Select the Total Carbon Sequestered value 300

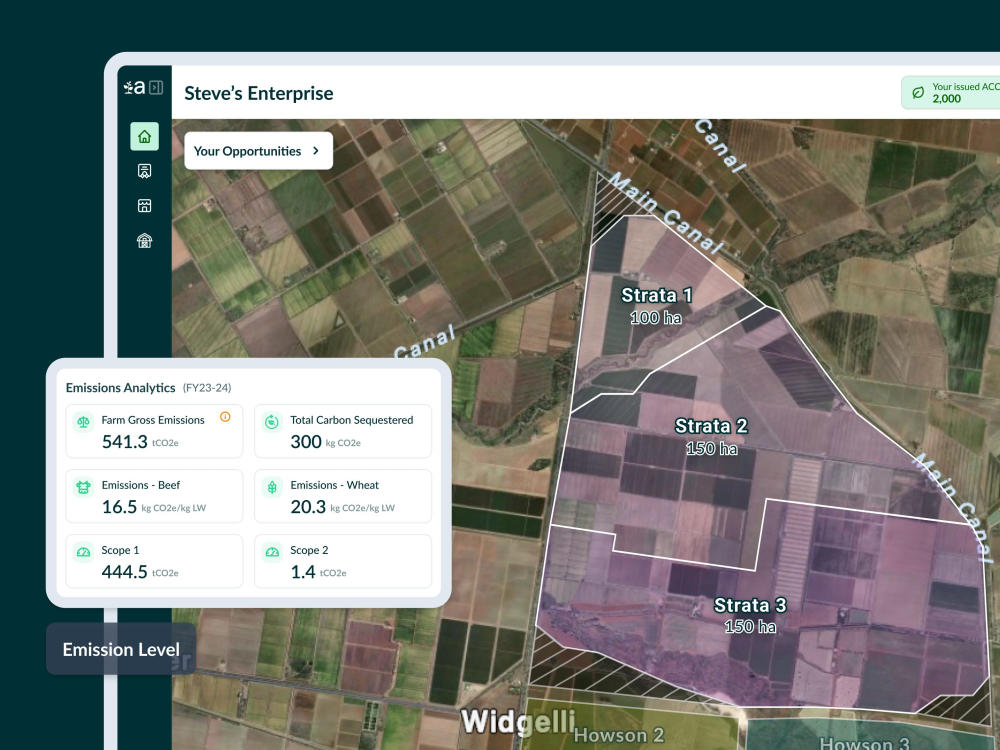pyautogui.click(x=306, y=442)
